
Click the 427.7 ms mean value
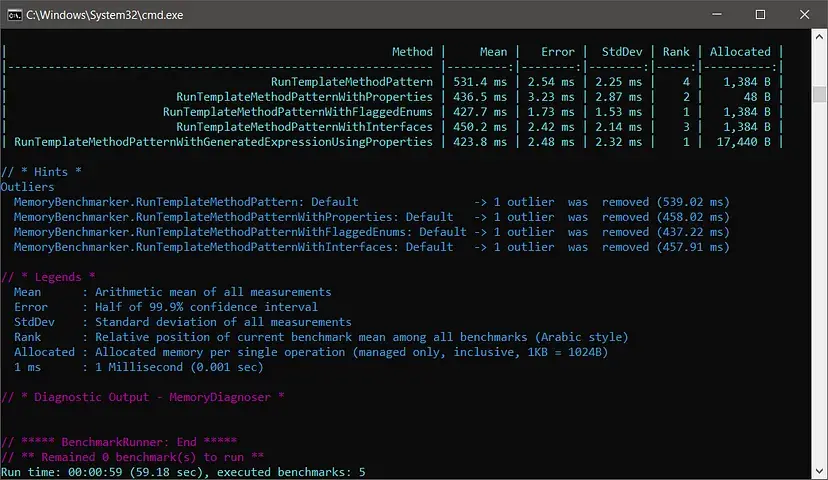click(479, 112)
